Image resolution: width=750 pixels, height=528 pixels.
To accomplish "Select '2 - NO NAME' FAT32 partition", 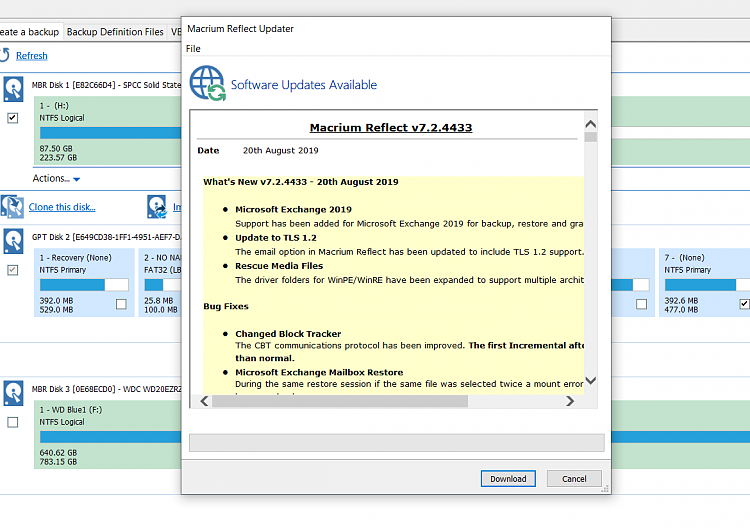I will click(160, 282).
